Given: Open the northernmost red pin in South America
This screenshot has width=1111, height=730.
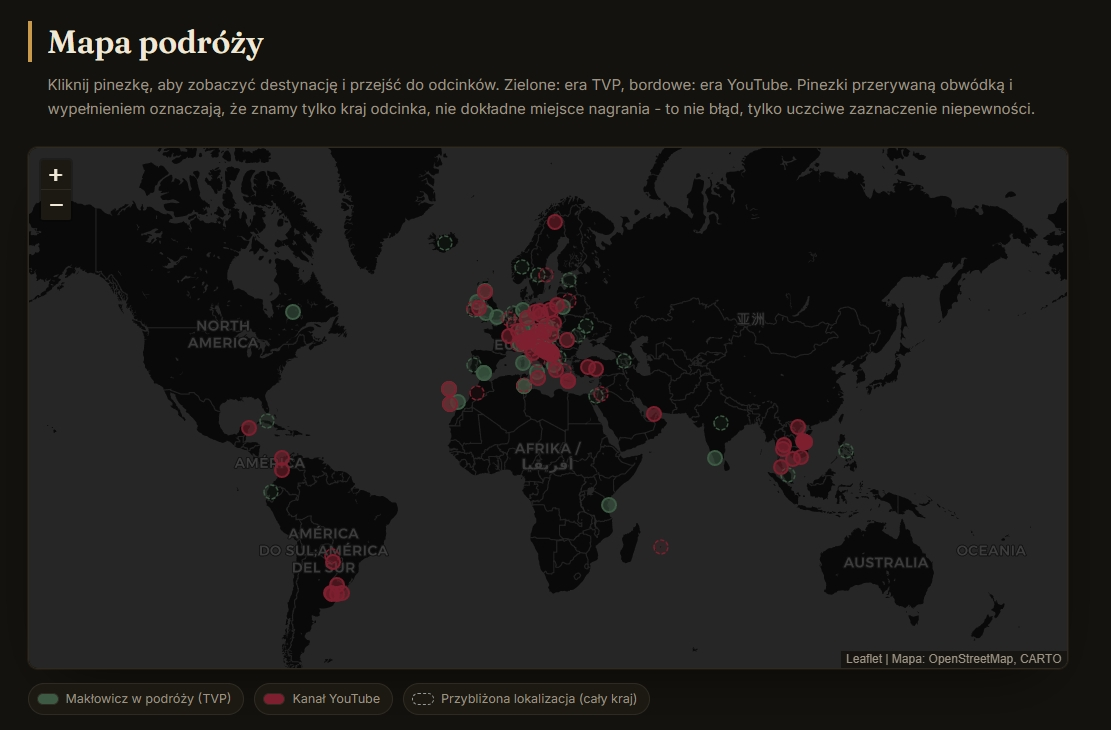Looking at the screenshot, I should click(282, 458).
